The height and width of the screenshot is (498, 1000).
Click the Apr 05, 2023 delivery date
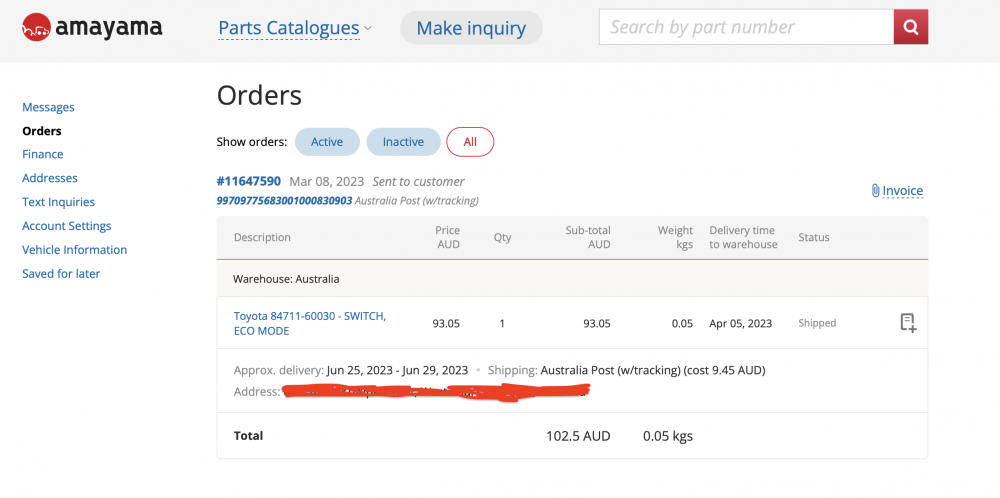point(740,323)
